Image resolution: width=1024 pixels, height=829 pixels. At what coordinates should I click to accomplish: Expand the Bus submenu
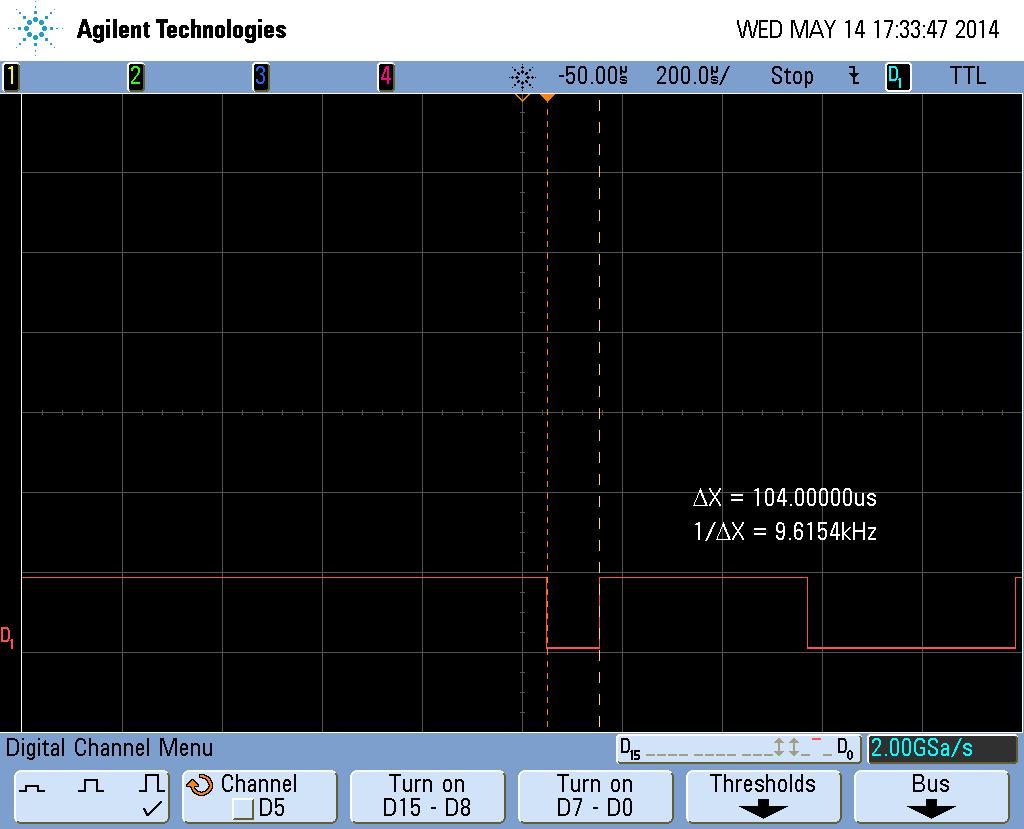click(x=931, y=796)
